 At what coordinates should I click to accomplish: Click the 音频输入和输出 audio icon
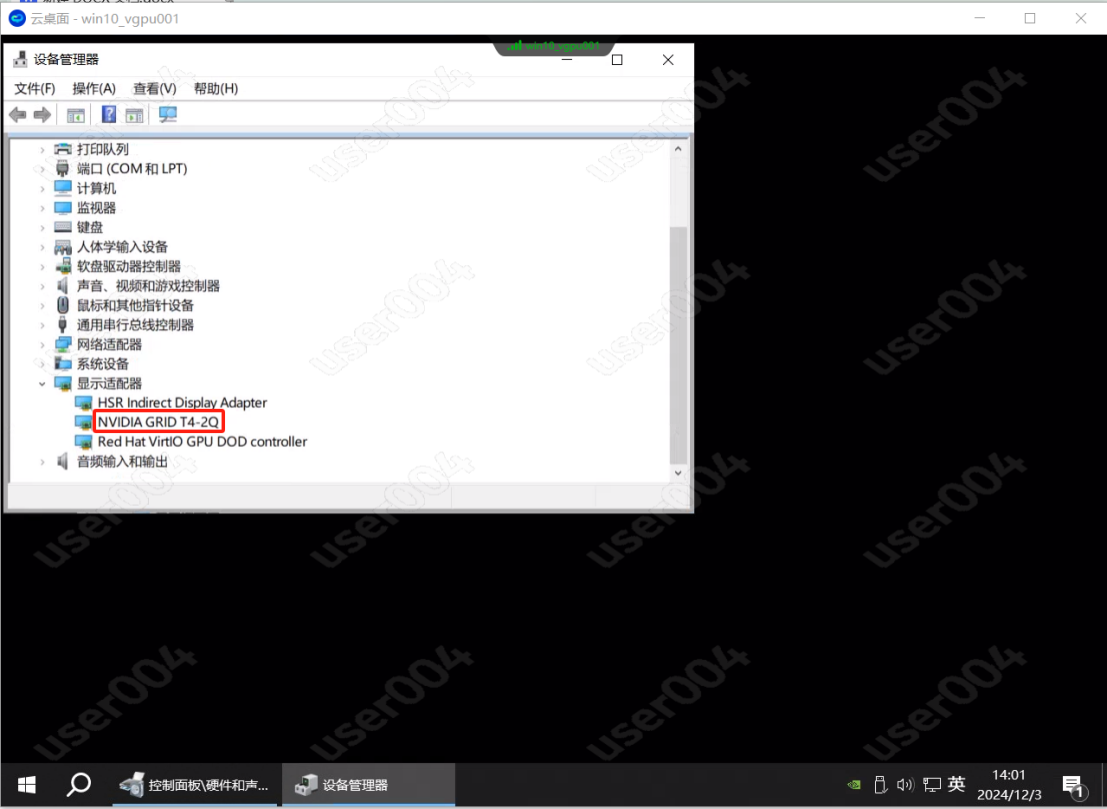[x=63, y=461]
